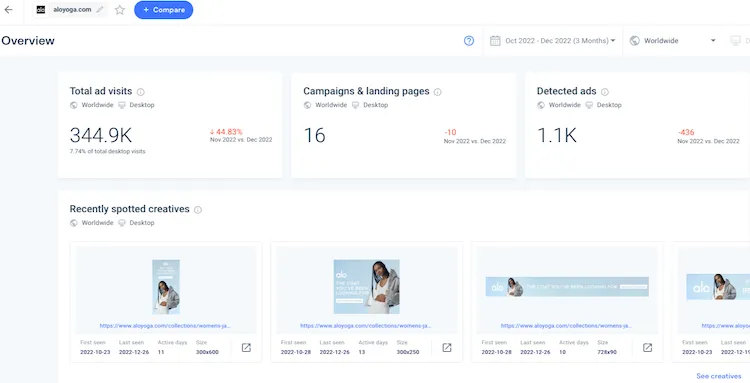Click Desktop icon under Total ad visits
Viewport: 750px width, 383px height.
click(x=121, y=105)
